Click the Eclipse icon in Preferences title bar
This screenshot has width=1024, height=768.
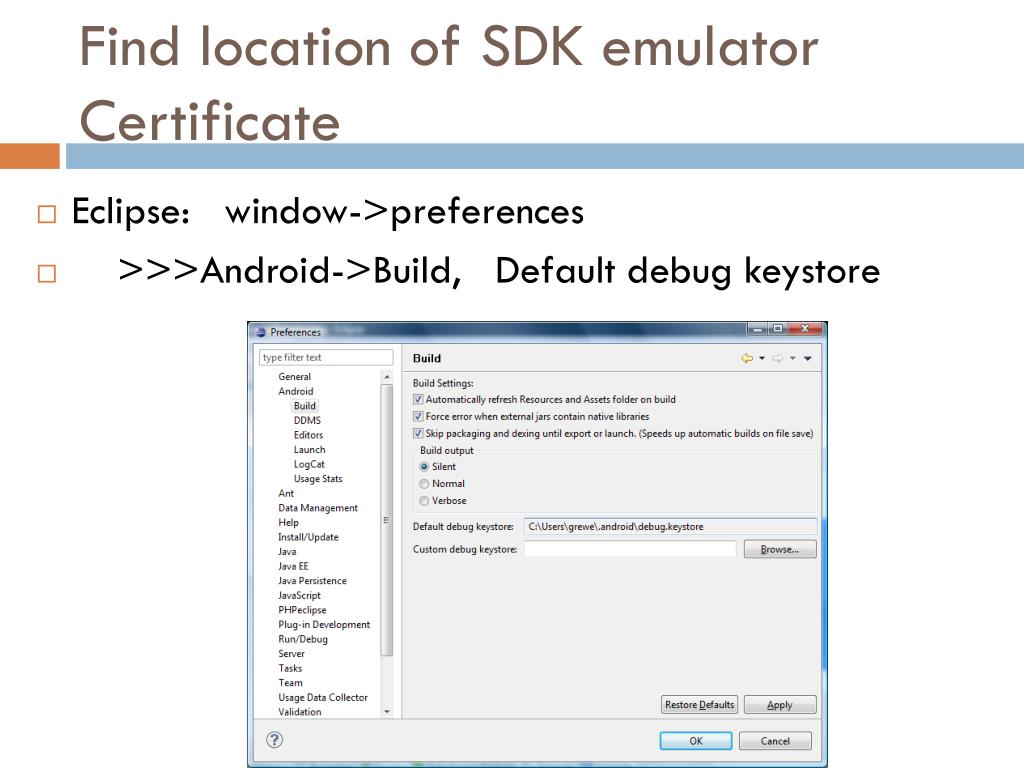coord(261,332)
